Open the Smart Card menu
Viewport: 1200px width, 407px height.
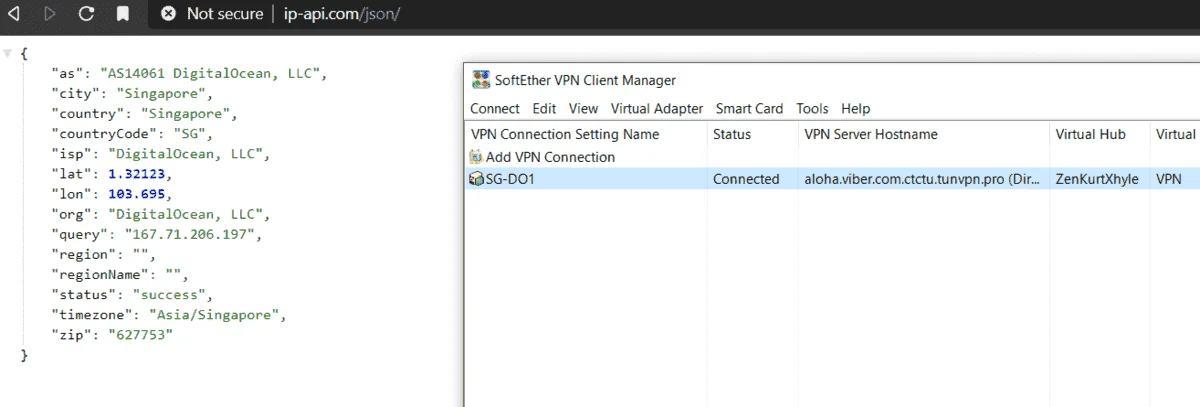click(x=750, y=108)
